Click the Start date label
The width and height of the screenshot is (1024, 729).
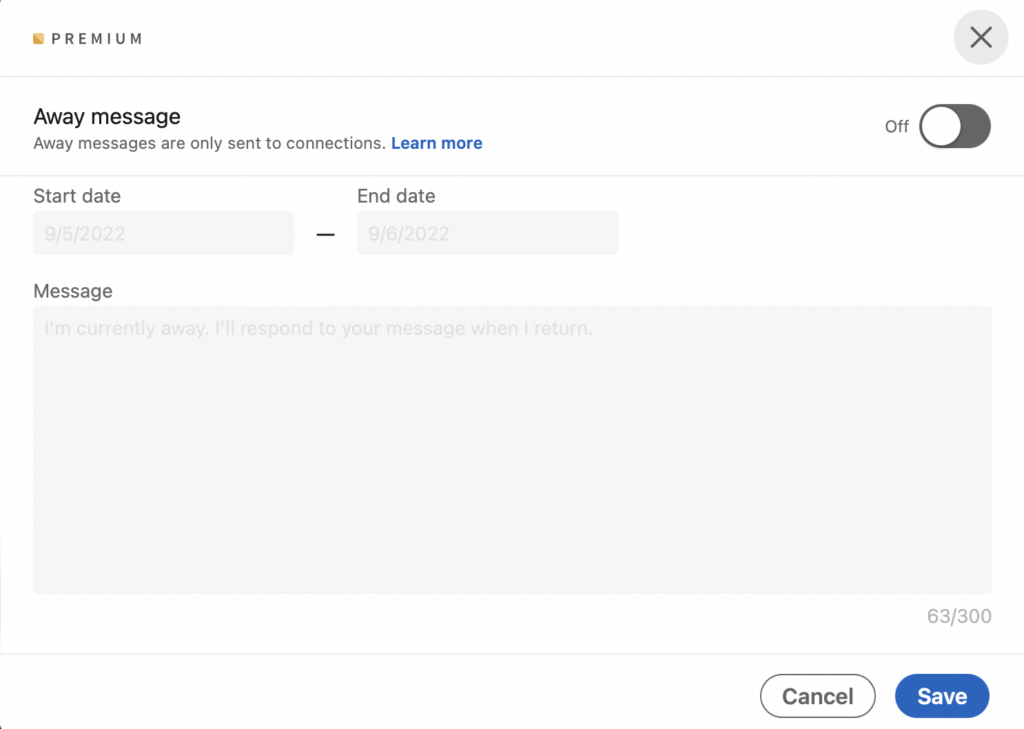coord(77,196)
